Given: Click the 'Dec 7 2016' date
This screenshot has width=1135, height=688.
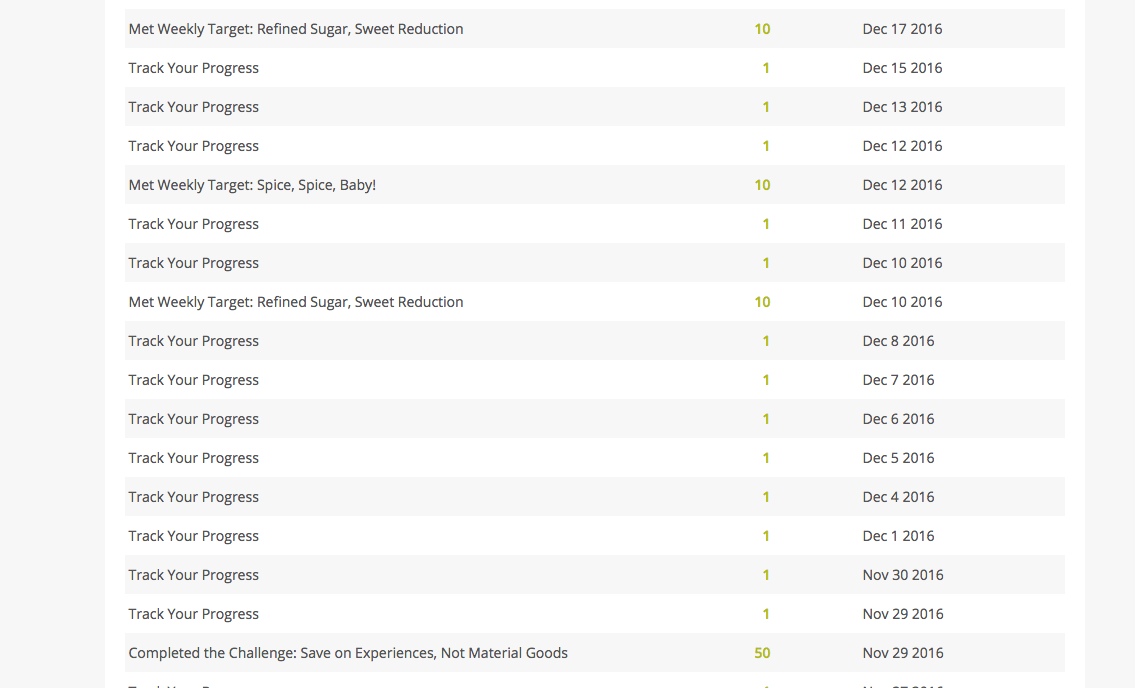Looking at the screenshot, I should tap(898, 380).
